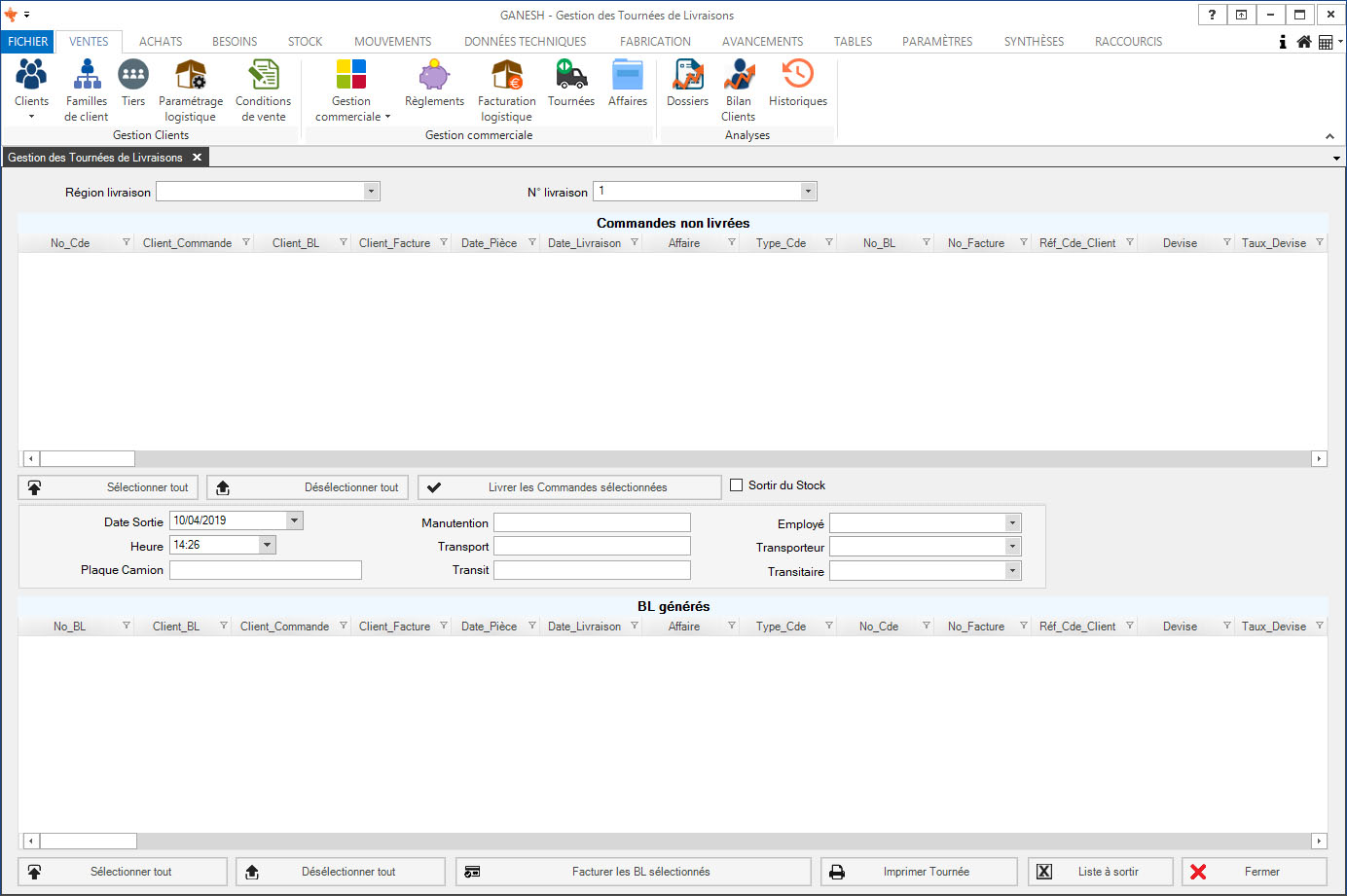
Task: Switch to the STOCK ribbon tab
Action: [305, 42]
